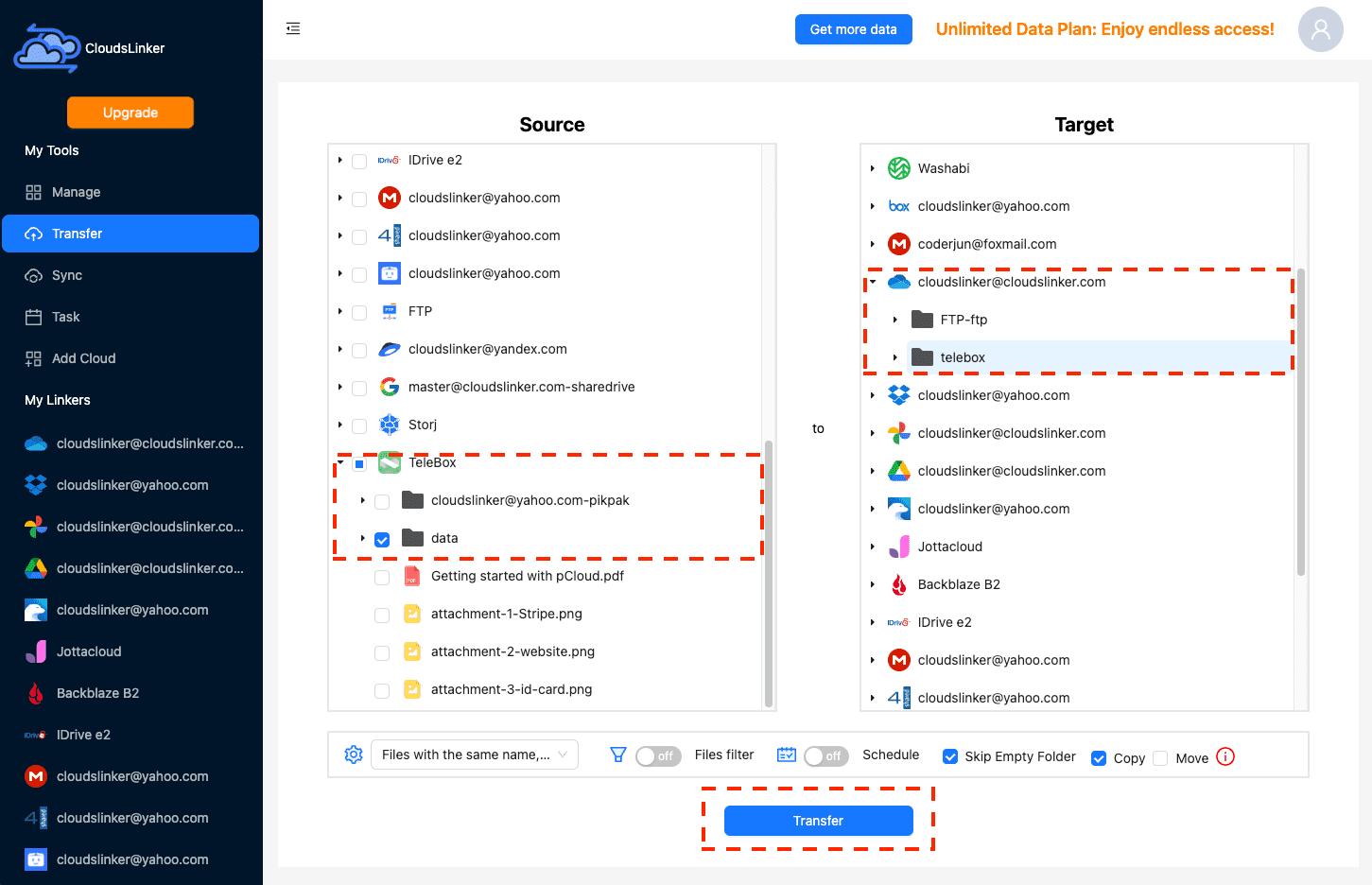Click the orange Upgrade button

pos(130,113)
